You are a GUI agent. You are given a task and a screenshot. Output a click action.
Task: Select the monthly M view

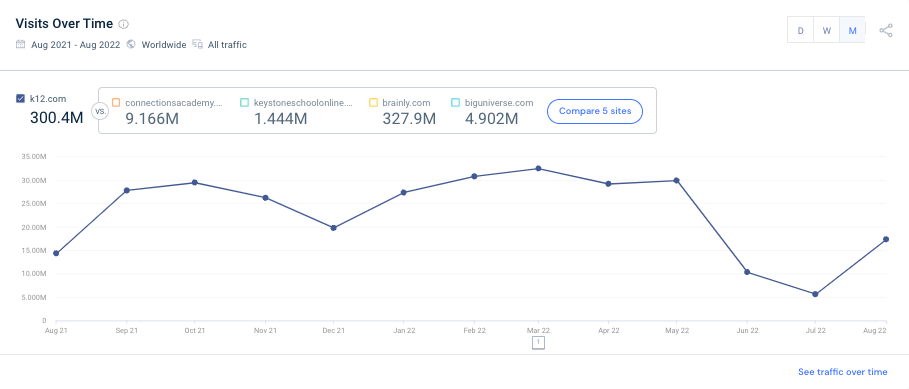tap(852, 31)
